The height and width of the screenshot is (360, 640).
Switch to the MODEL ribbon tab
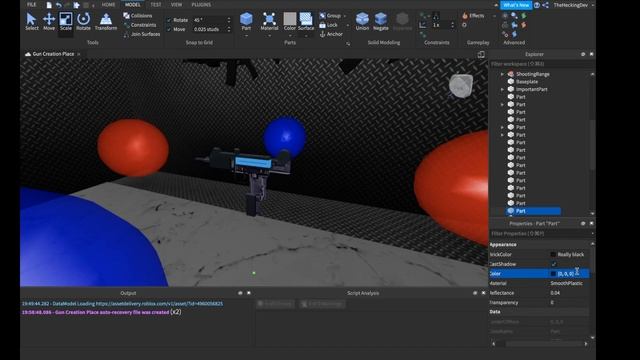click(133, 5)
